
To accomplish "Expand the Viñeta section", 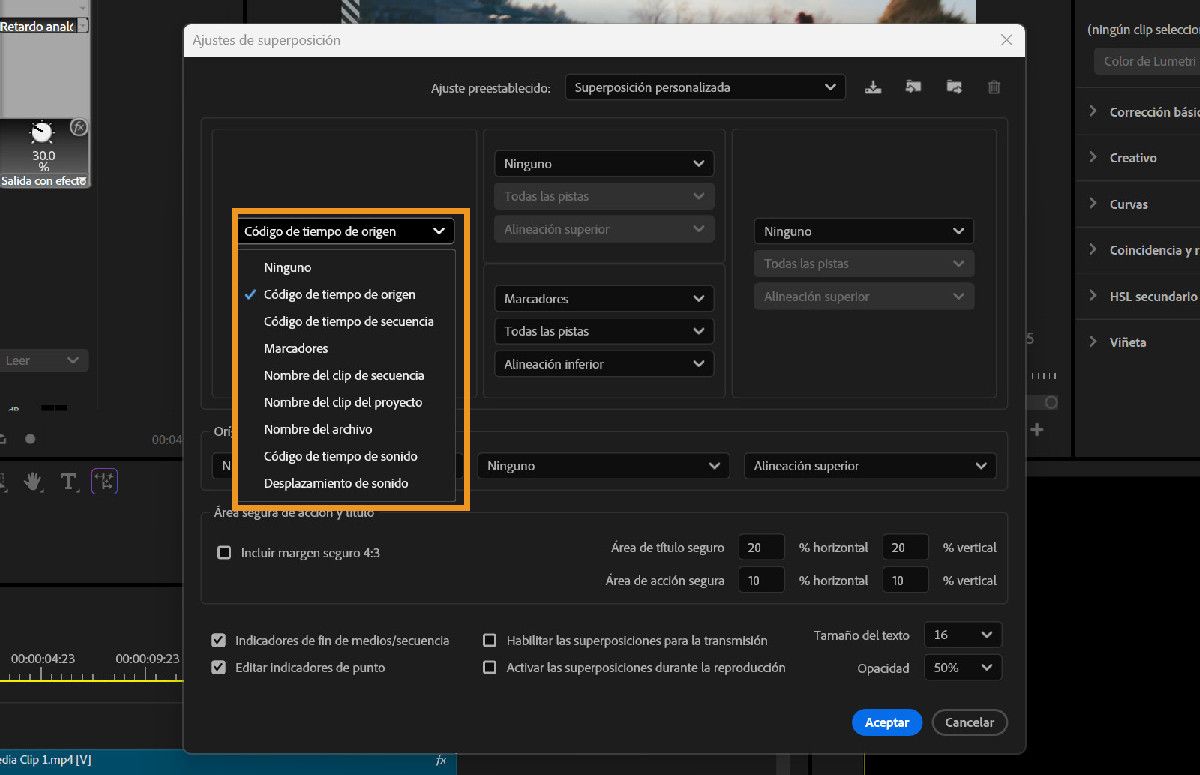I will [x=1093, y=341].
